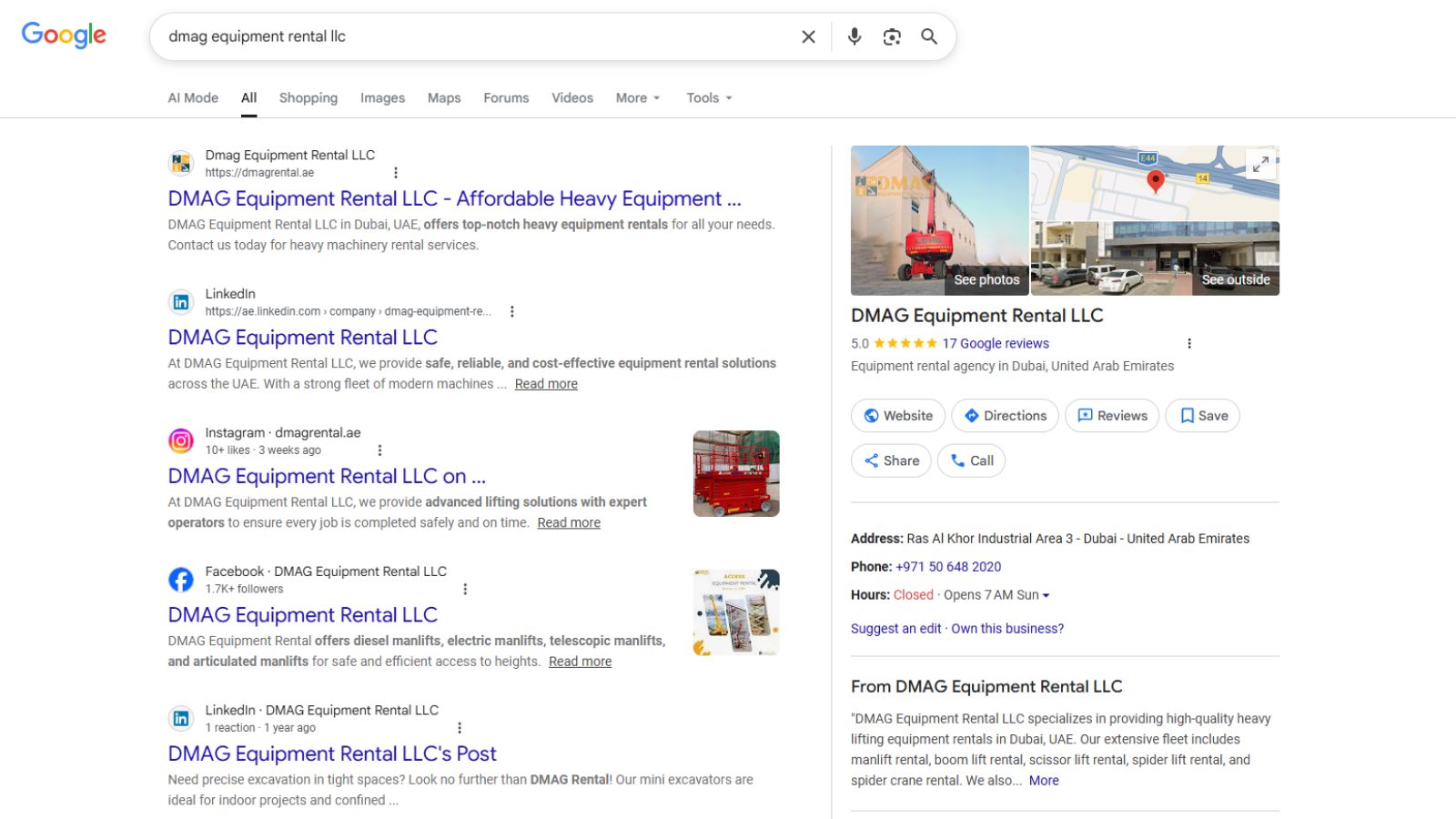This screenshot has width=1456, height=819.
Task: Expand the map in knowledge panel
Action: [x=1260, y=165]
